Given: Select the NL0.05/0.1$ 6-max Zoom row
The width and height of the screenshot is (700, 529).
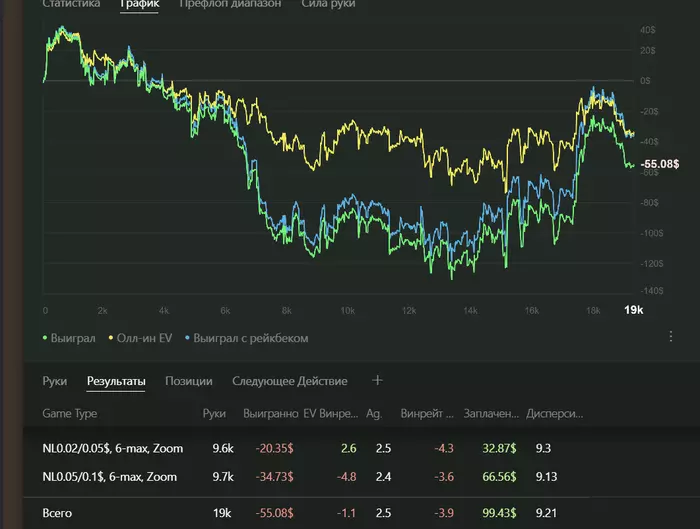Looking at the screenshot, I should click(109, 477).
